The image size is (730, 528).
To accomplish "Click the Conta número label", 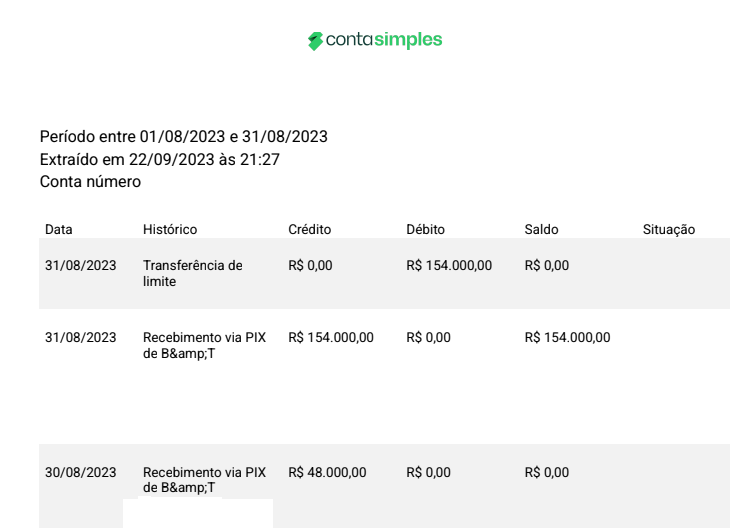I will point(90,182).
